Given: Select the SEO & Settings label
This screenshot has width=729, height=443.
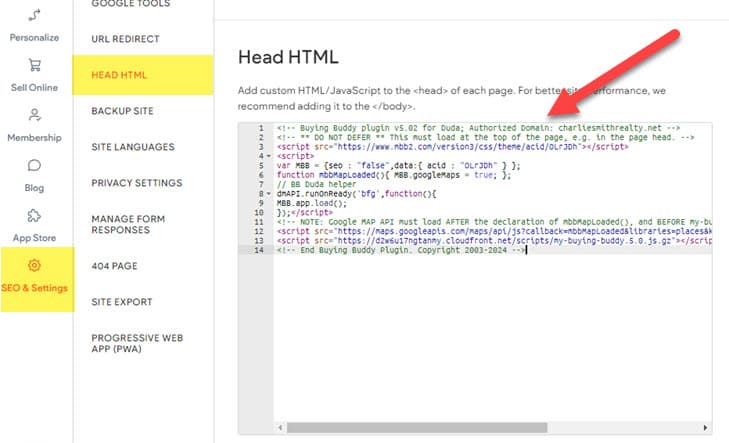Looking at the screenshot, I should pyautogui.click(x=34, y=288).
